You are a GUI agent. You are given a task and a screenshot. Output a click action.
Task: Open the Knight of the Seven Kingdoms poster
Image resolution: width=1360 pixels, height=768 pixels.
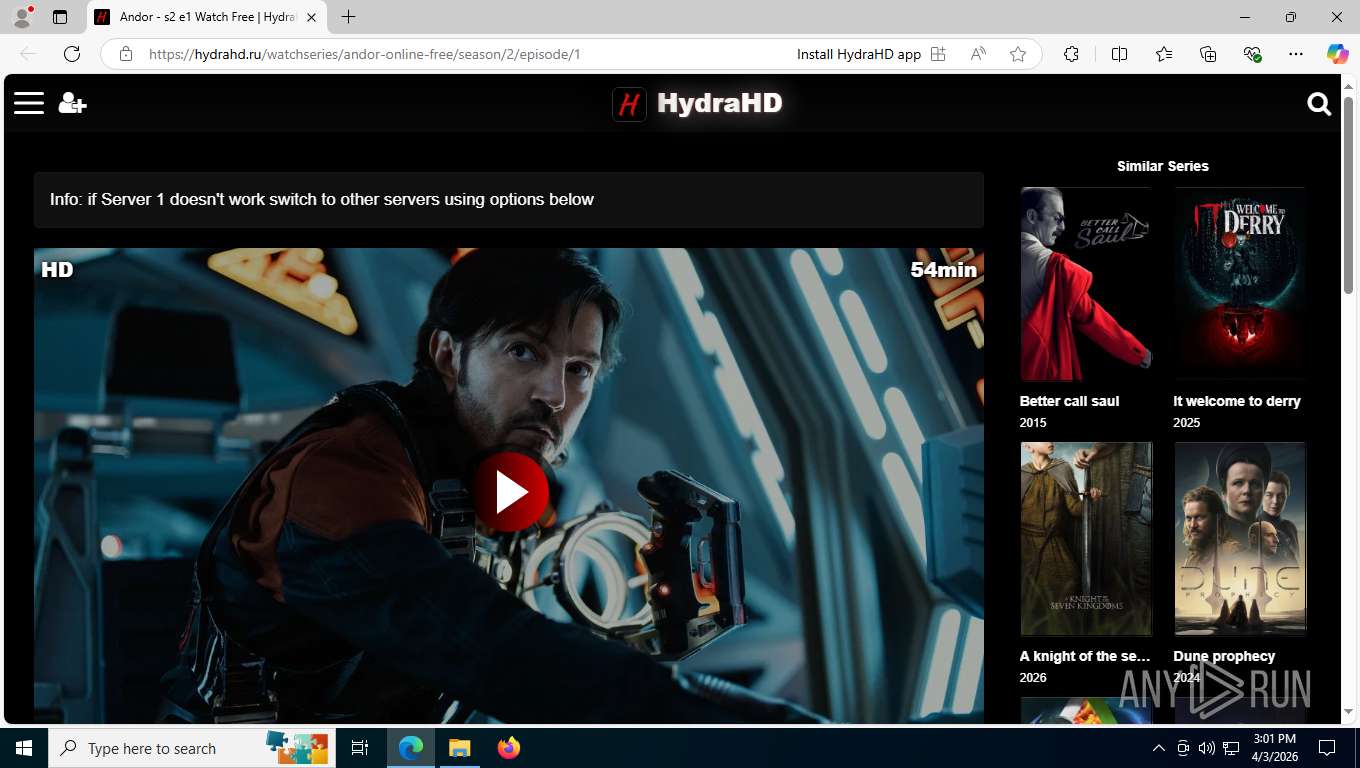pyautogui.click(x=1086, y=539)
